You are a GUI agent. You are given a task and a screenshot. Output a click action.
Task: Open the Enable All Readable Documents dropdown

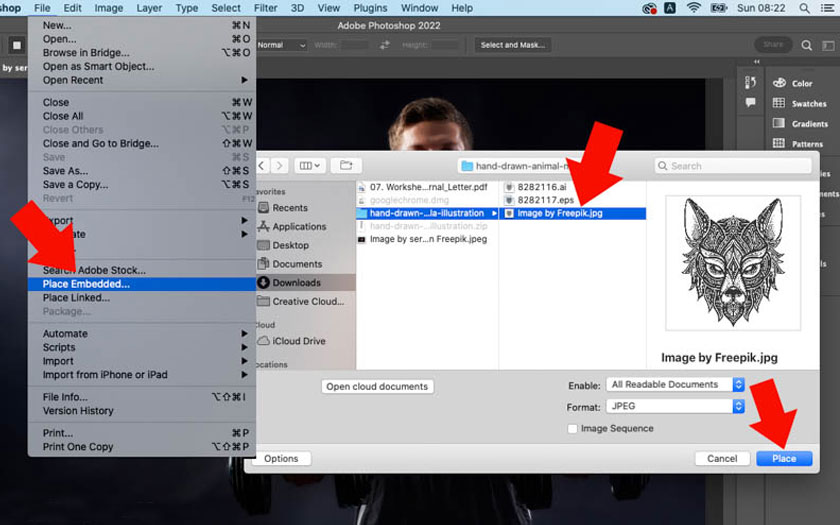(x=676, y=384)
